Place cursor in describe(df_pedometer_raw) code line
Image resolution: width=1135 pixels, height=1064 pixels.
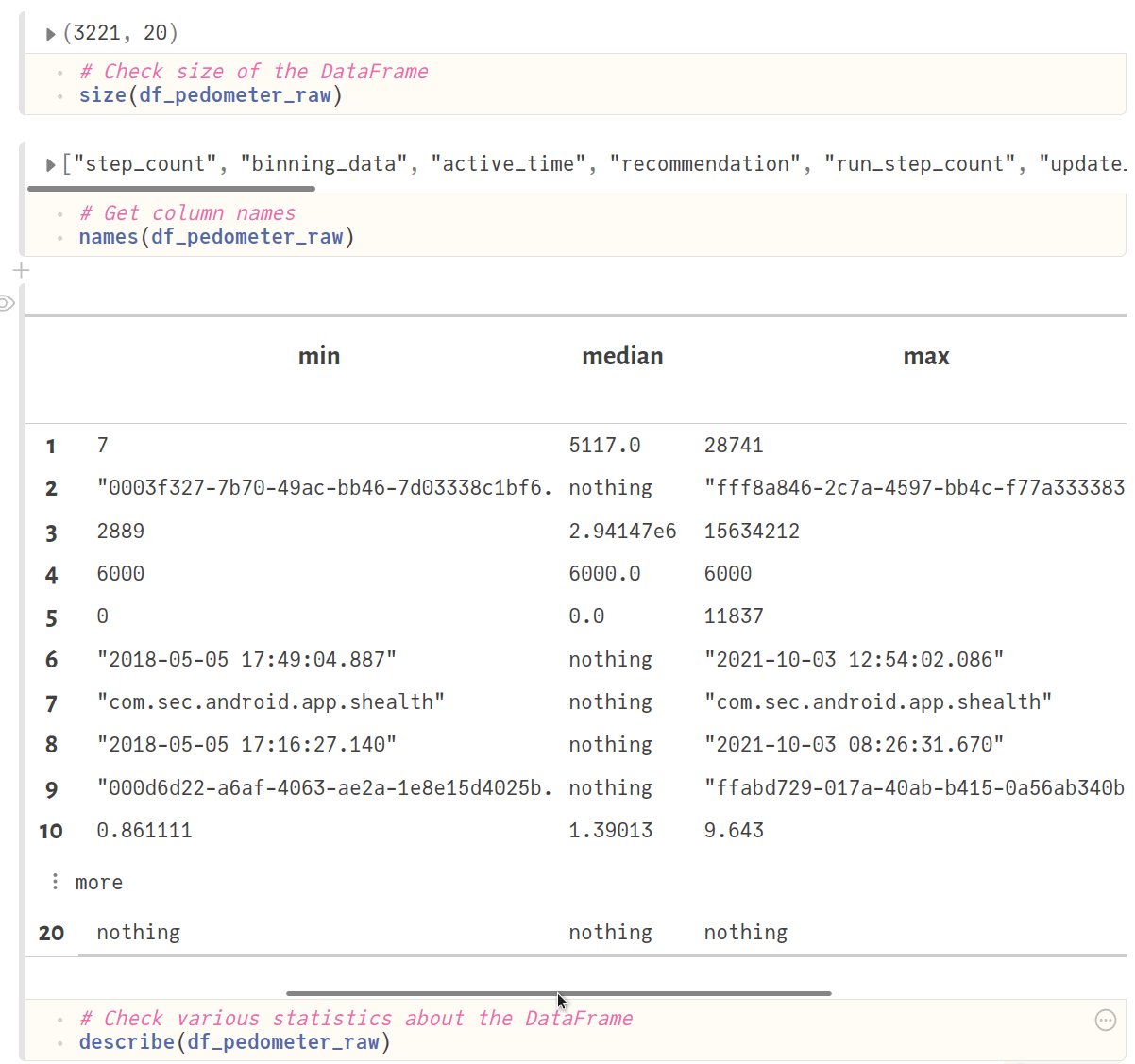click(234, 1042)
